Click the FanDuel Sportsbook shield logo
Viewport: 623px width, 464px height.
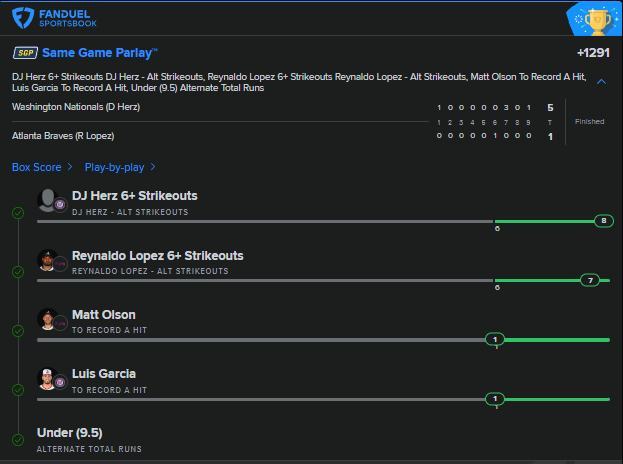(23, 18)
